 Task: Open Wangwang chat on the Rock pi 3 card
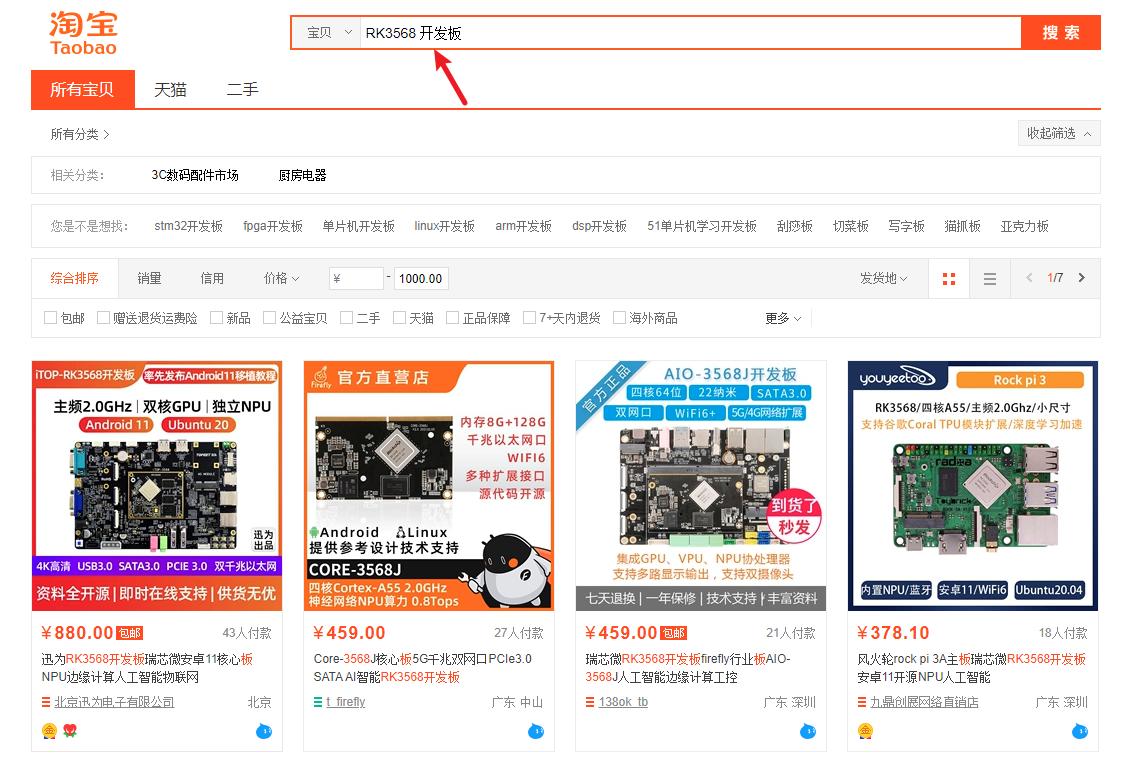tap(1078, 731)
